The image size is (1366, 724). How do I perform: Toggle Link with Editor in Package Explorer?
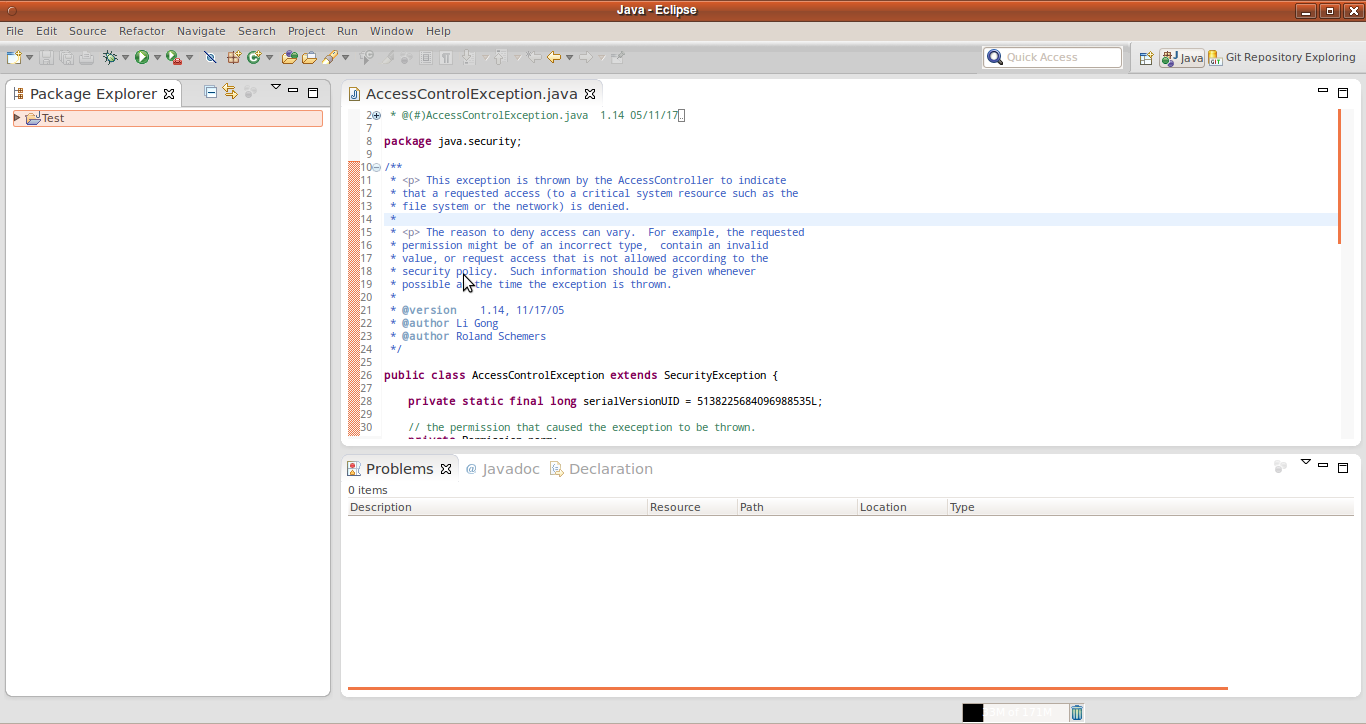230,92
